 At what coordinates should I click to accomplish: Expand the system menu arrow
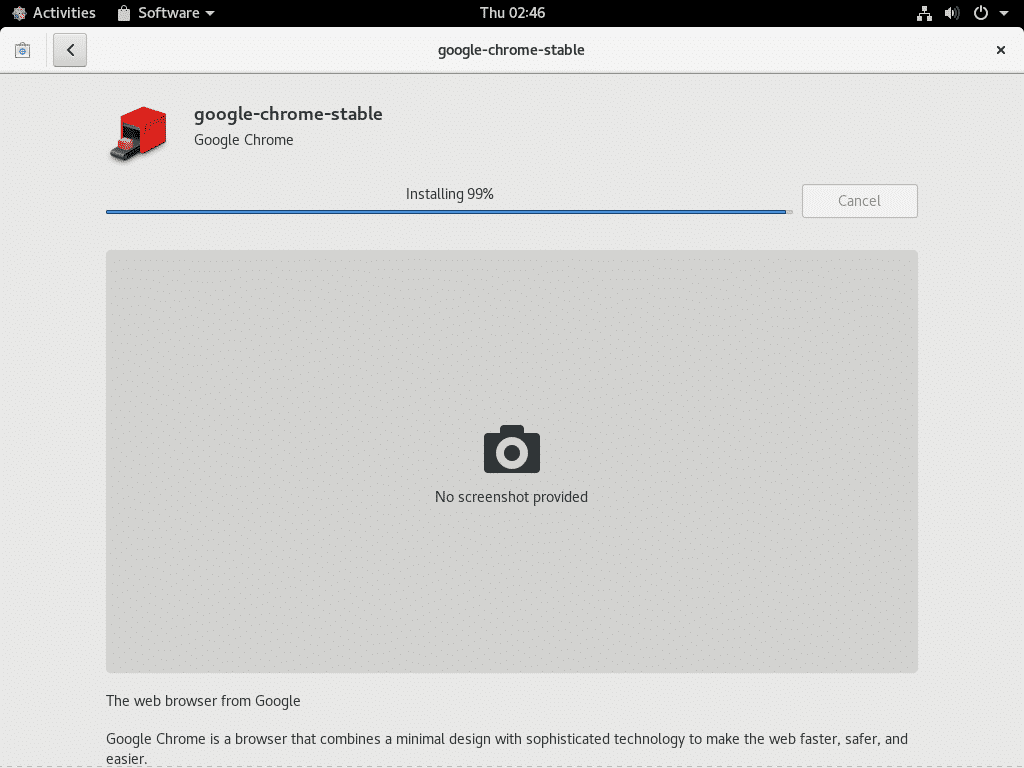(x=1003, y=13)
